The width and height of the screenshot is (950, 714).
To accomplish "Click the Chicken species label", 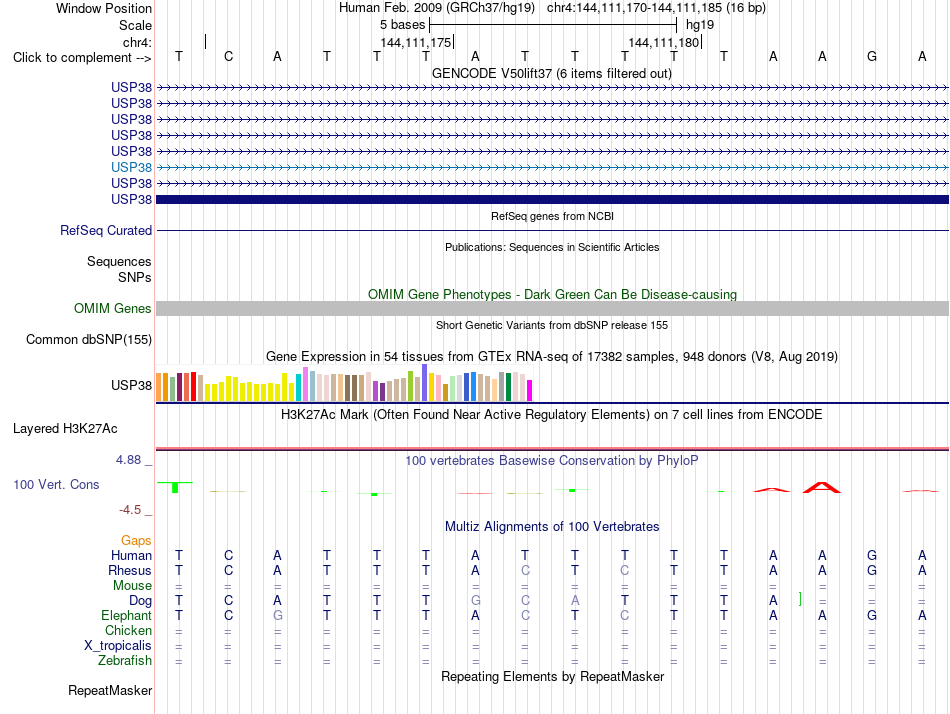I will (x=128, y=630).
